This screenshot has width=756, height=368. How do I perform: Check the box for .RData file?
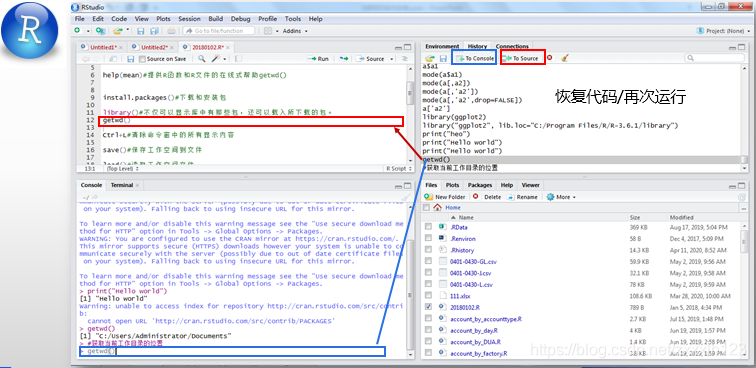pyautogui.click(x=428, y=227)
